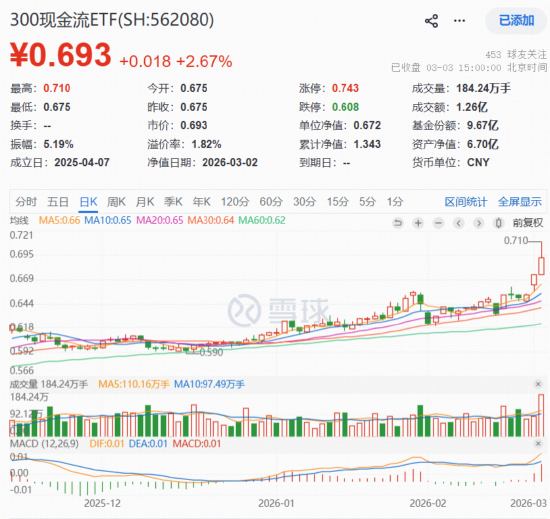This screenshot has width=550, height=519.
Task: Click the share icon
Action: click(x=431, y=21)
